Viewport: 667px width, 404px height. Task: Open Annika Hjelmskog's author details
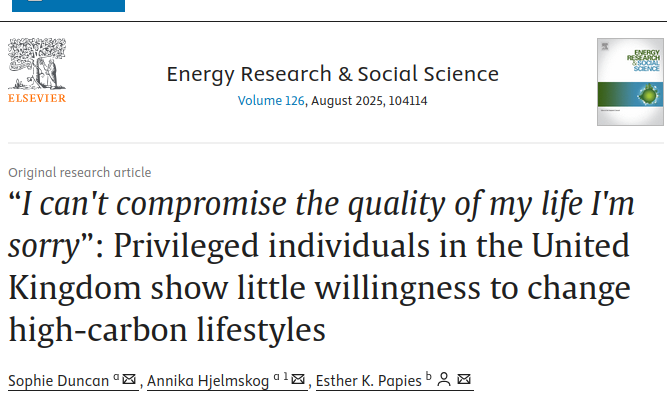coord(208,381)
